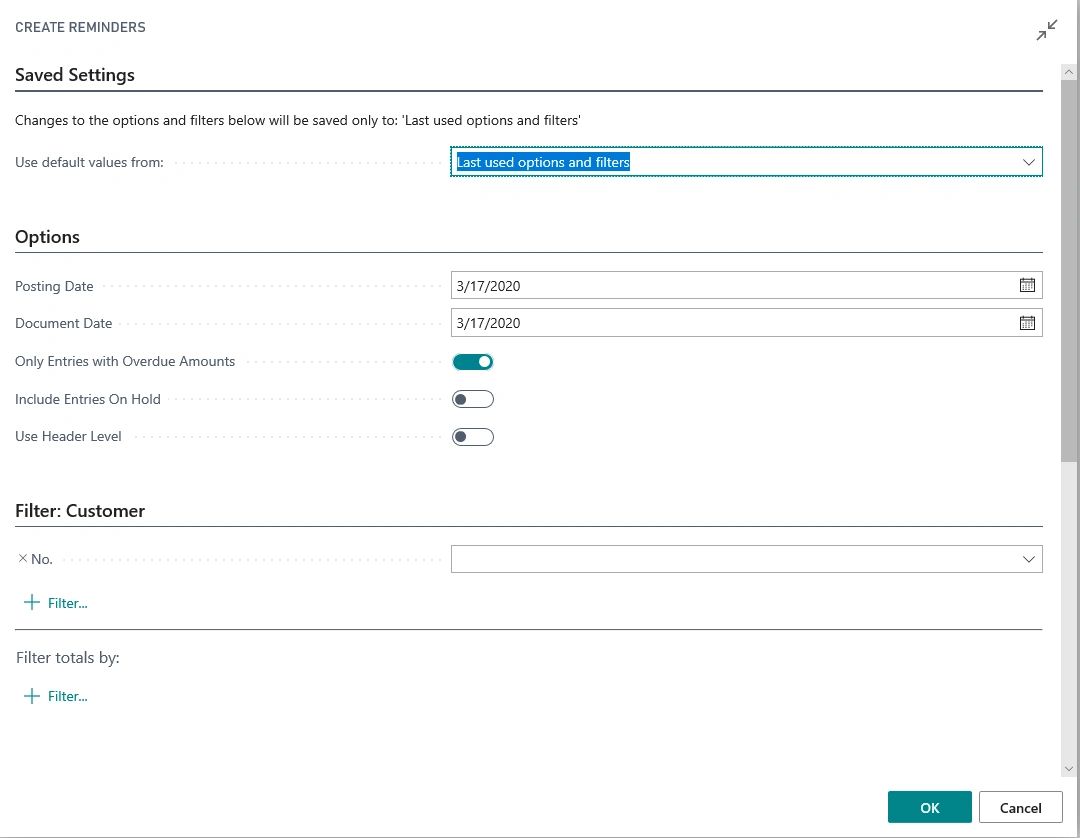
Task: Click the plus icon under Filter: Customer
Action: tap(32, 603)
